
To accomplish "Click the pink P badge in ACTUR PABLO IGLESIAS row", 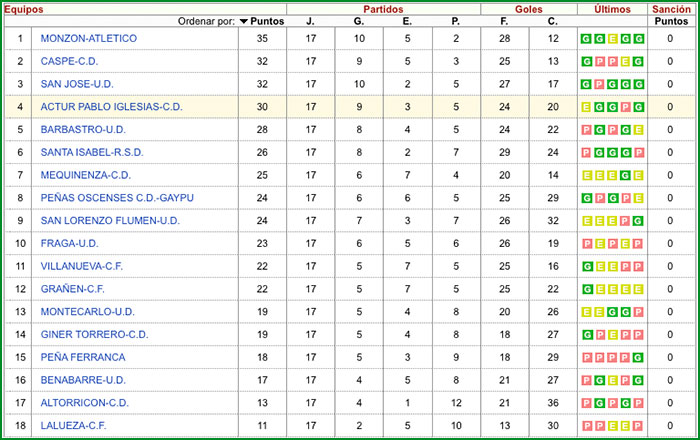I will (x=625, y=107).
